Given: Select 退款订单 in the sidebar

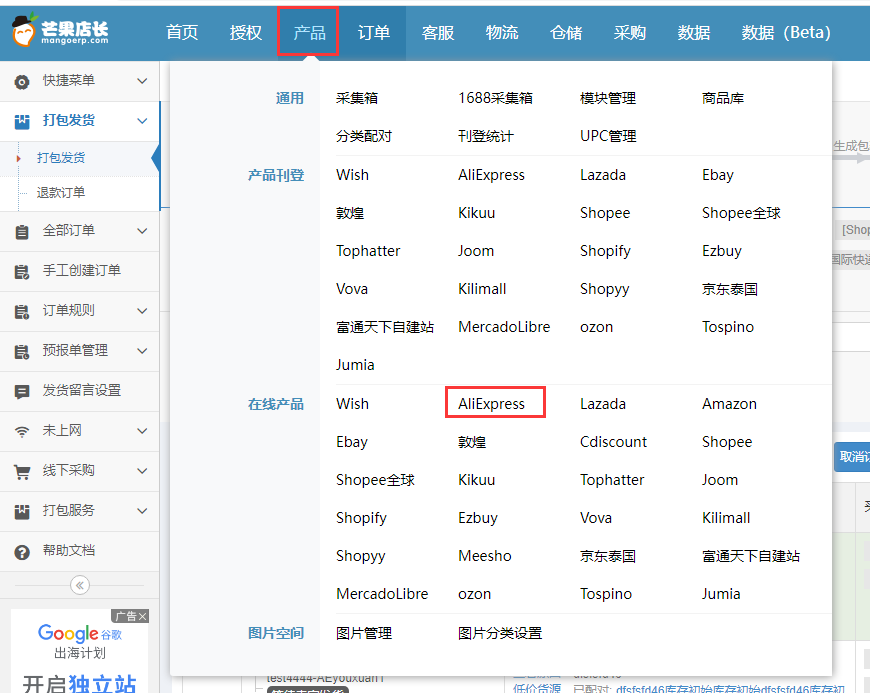Looking at the screenshot, I should 61,193.
